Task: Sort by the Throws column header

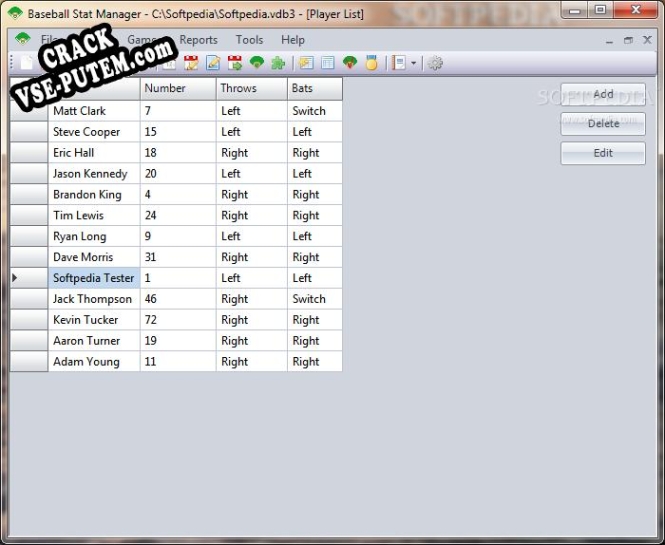Action: (252, 89)
